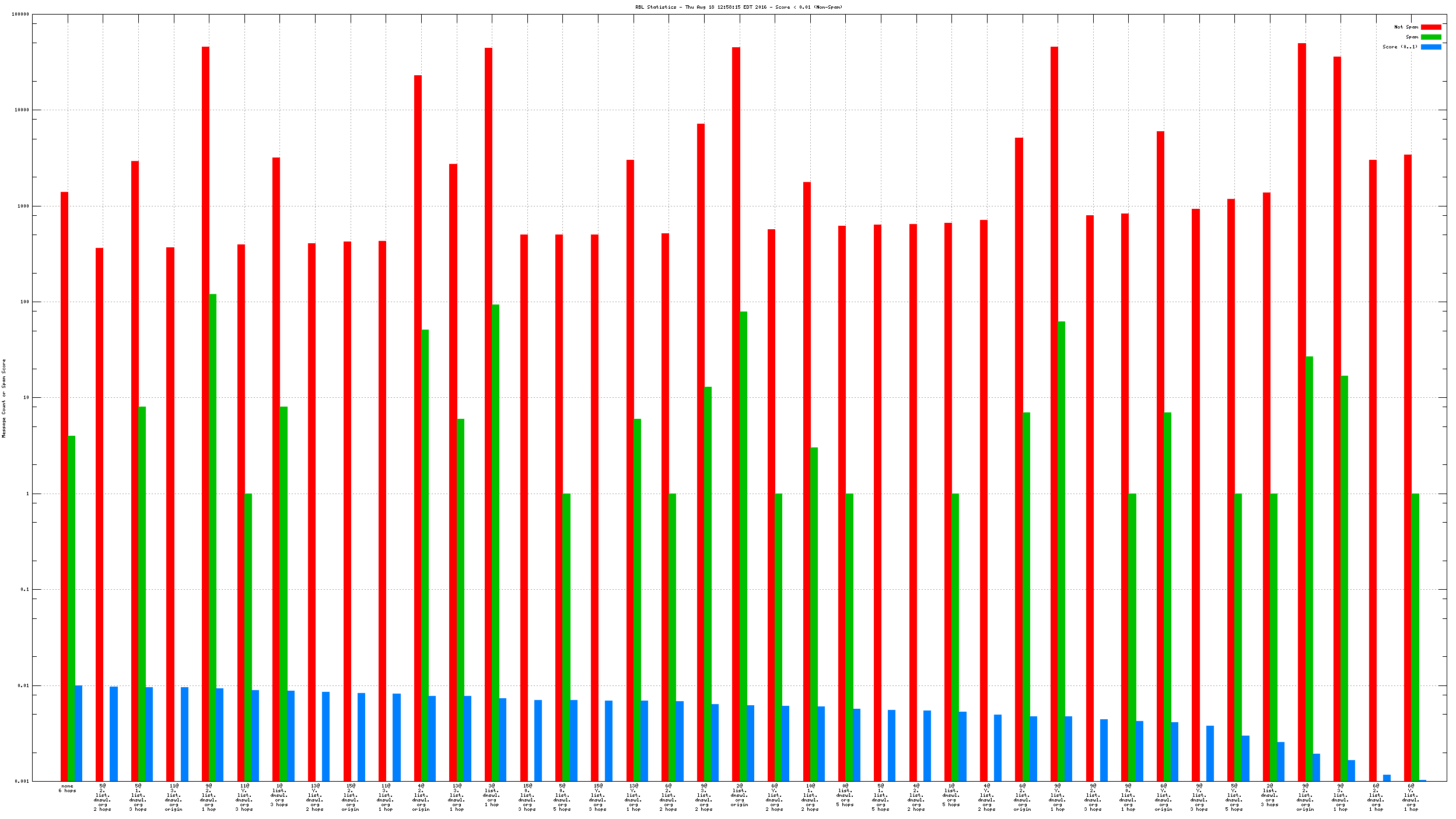Click the RBL Statistics chart title

point(738,7)
